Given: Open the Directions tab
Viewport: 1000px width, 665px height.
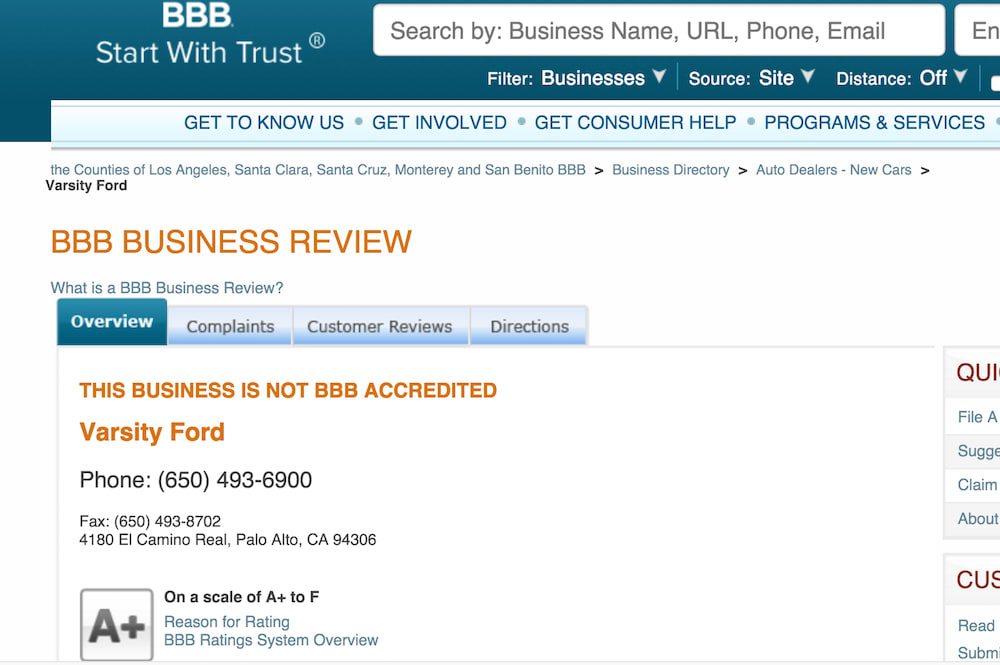Looking at the screenshot, I should (x=529, y=326).
